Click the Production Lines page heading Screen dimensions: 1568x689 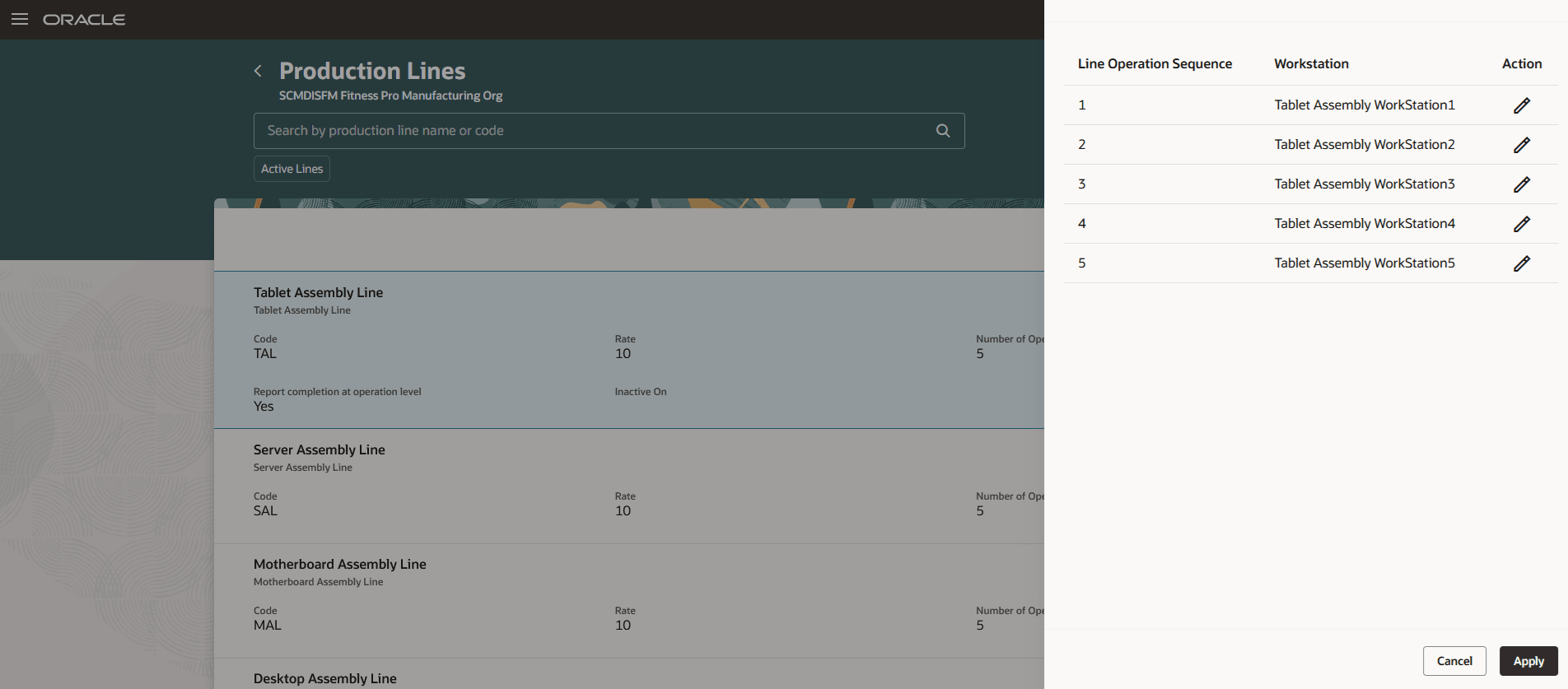point(372,71)
